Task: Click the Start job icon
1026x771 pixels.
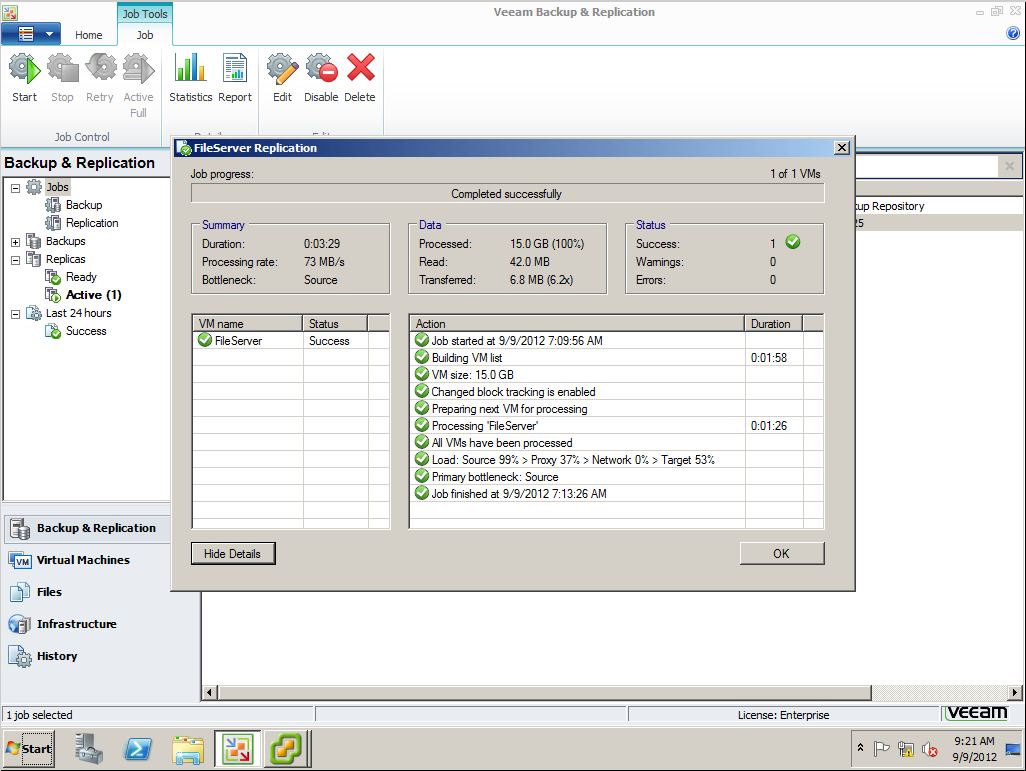Action: point(25,69)
